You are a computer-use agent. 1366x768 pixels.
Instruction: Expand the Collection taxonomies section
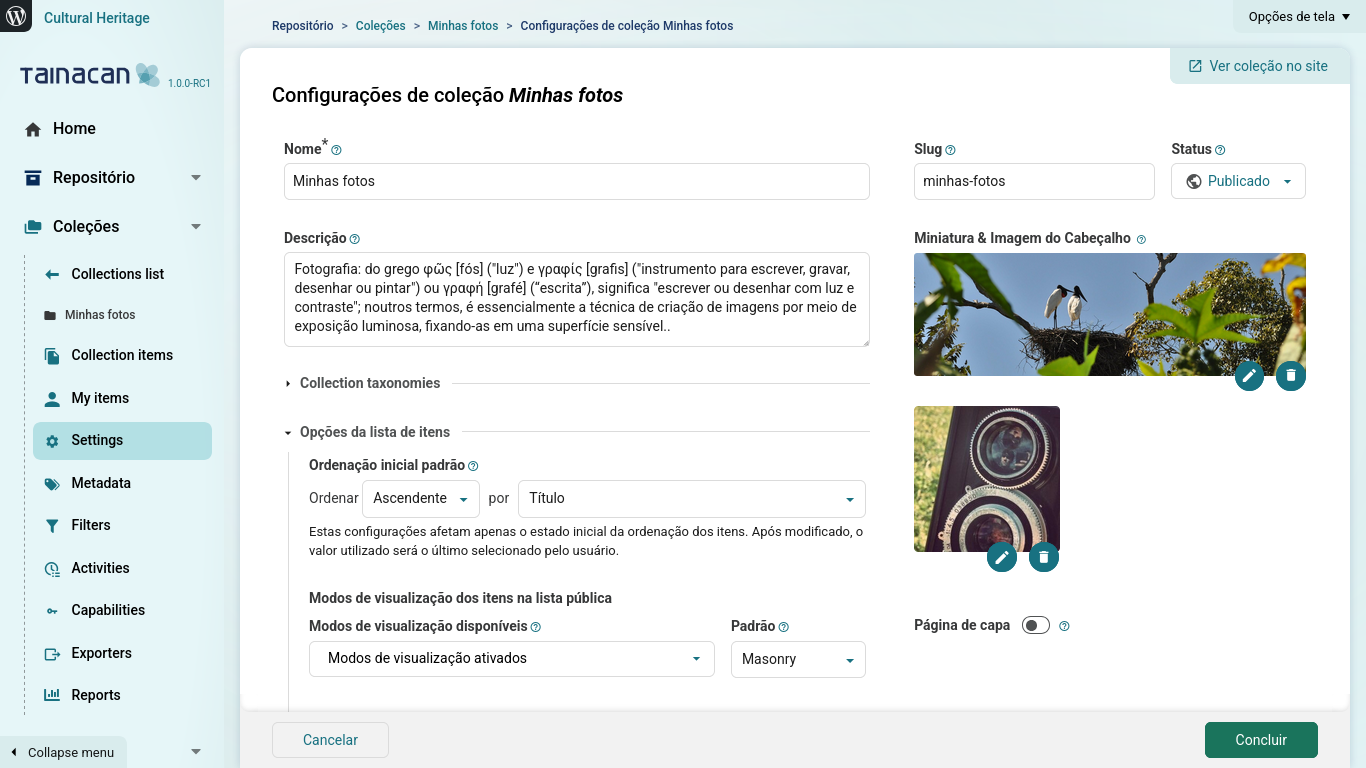point(369,383)
